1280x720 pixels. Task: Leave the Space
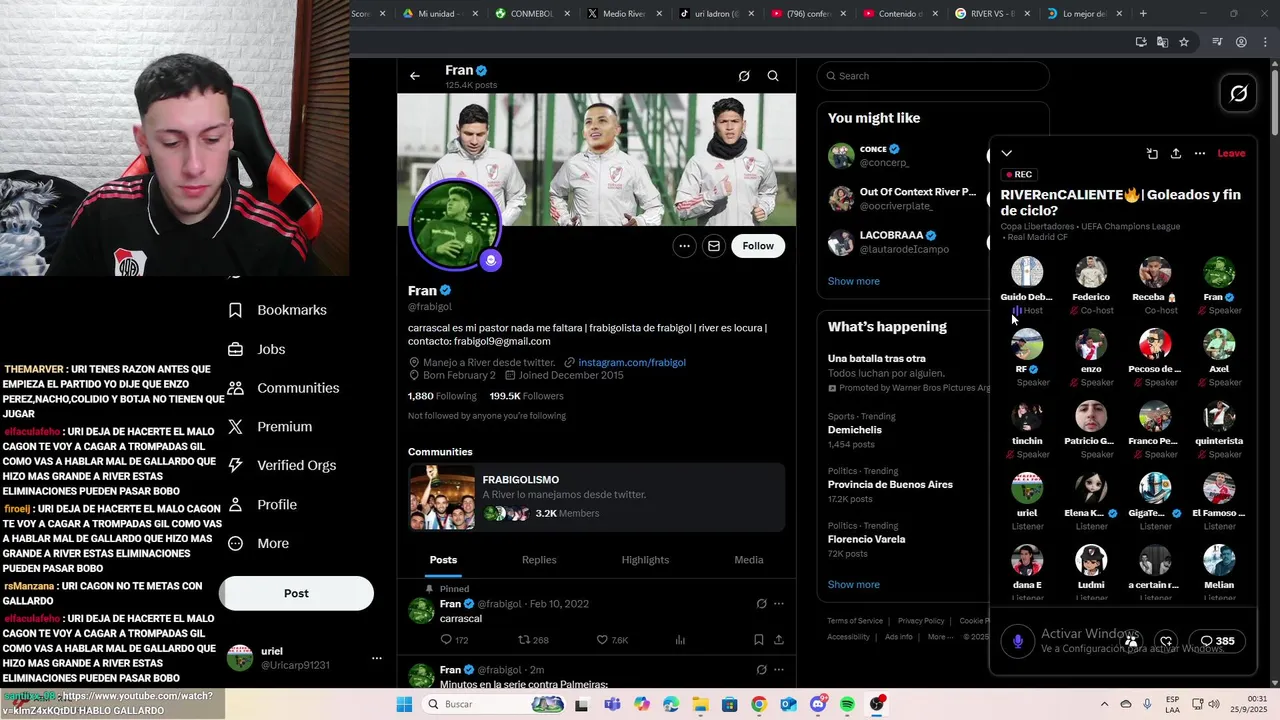(1231, 154)
